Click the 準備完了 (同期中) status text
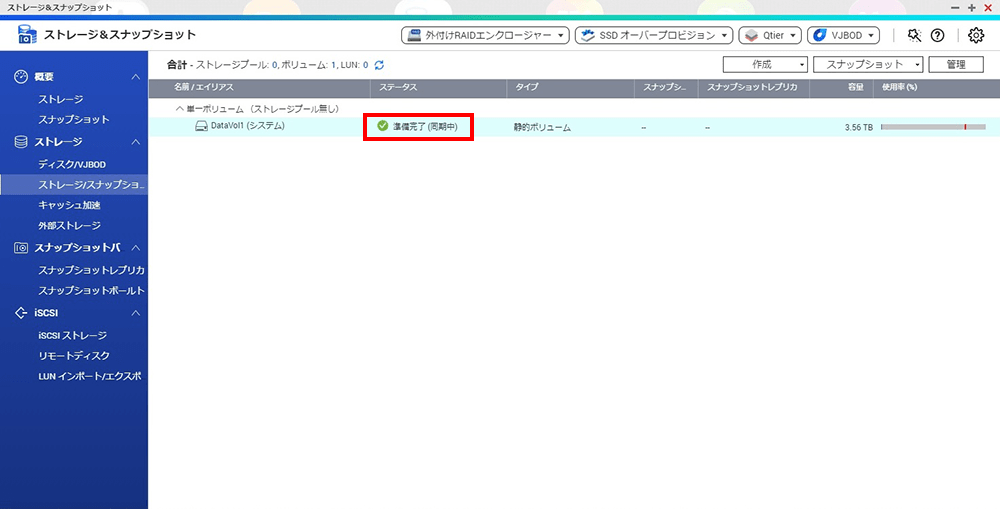 pyautogui.click(x=425, y=127)
